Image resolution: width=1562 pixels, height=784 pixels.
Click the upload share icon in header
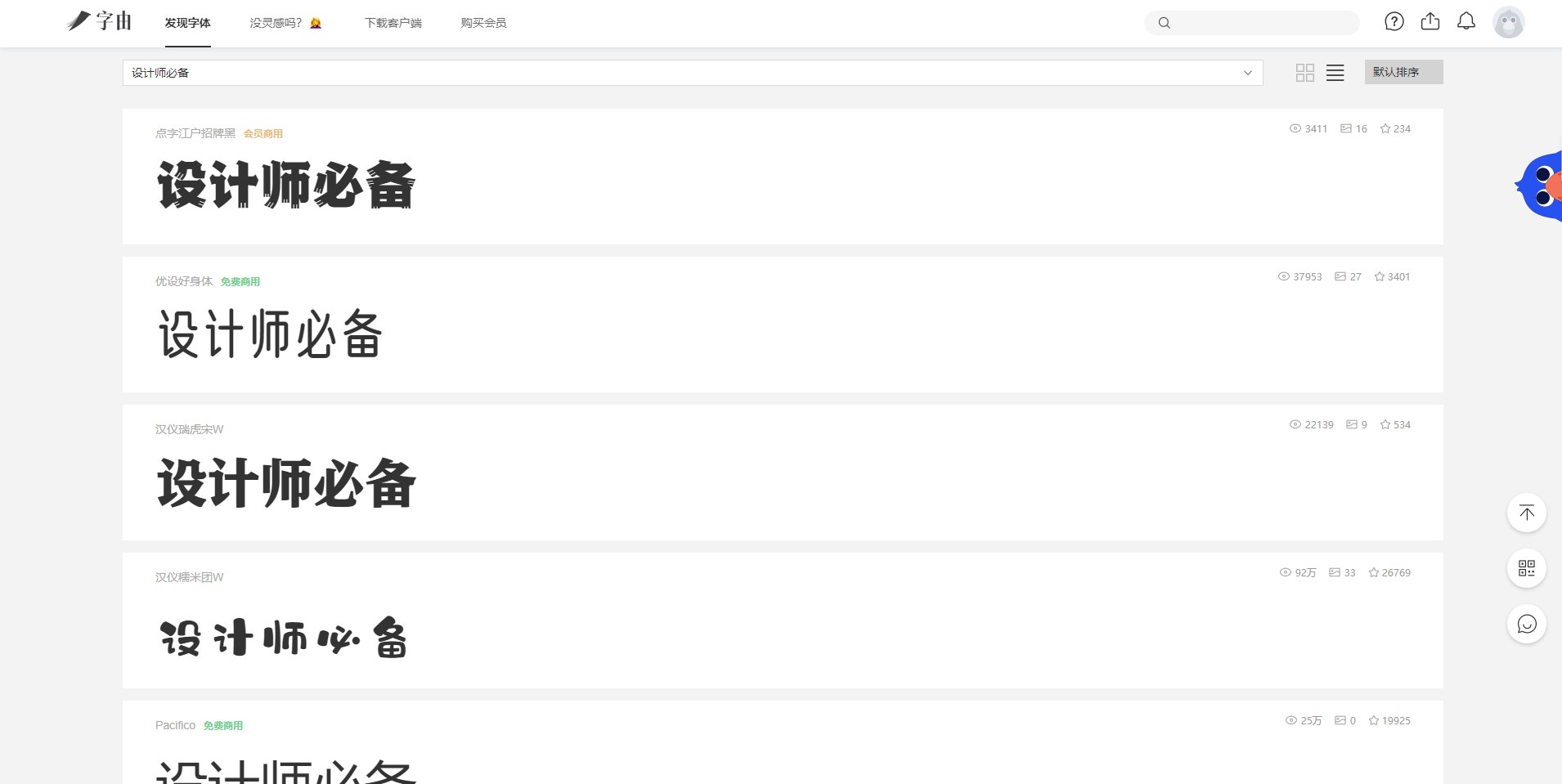1430,22
